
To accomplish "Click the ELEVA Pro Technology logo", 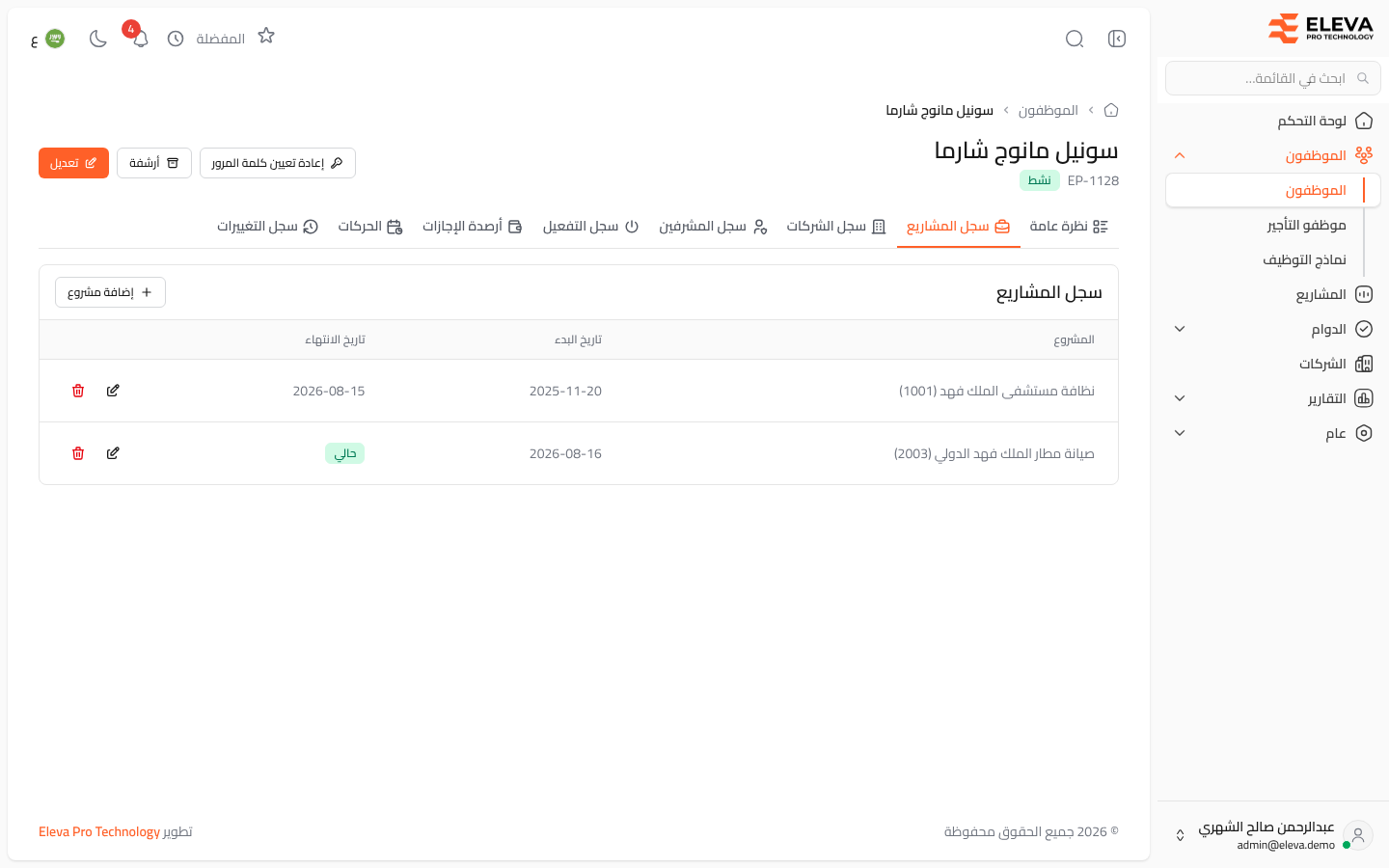I will tap(1320, 28).
